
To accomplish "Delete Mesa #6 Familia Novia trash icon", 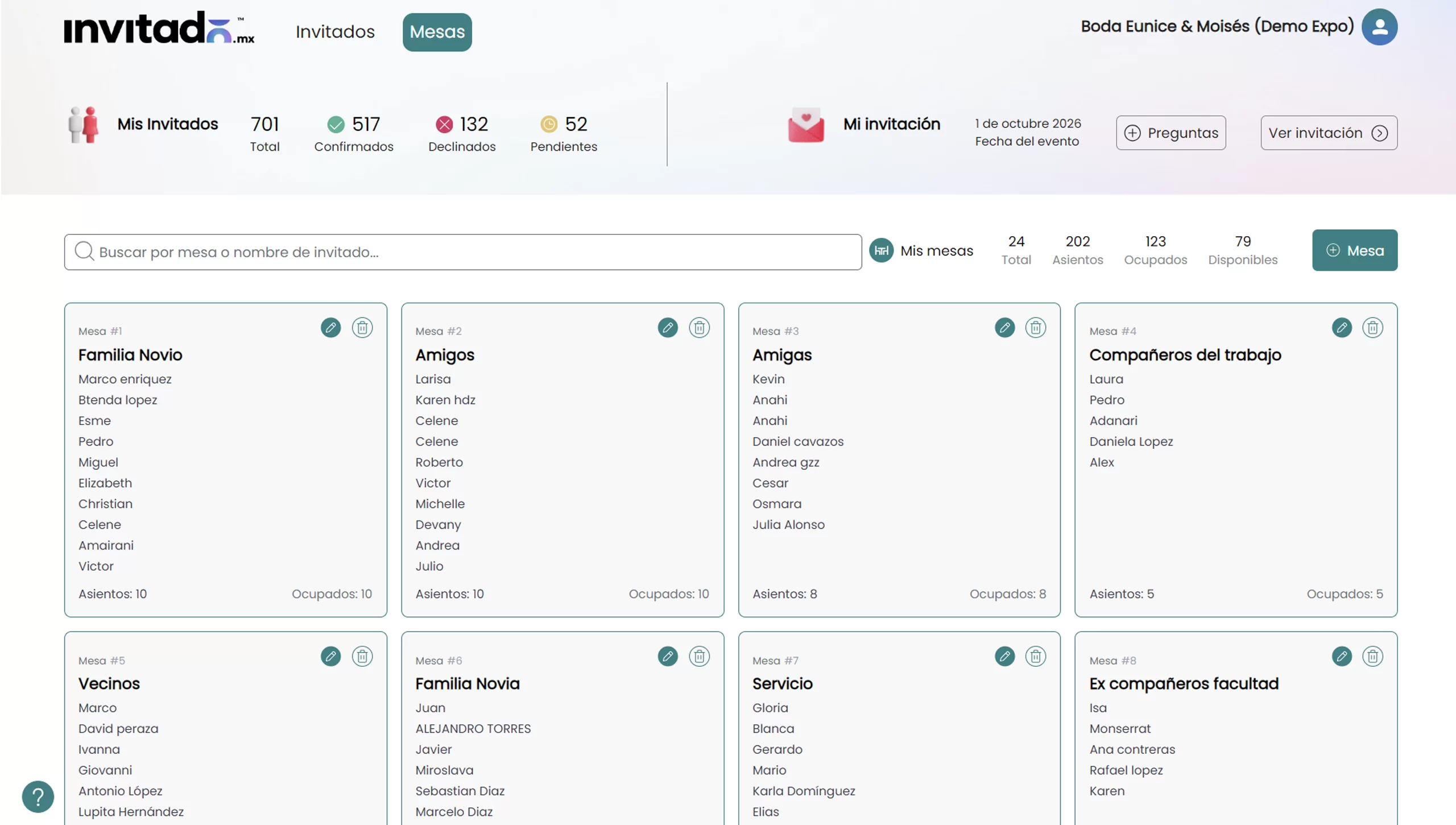I will [x=700, y=657].
